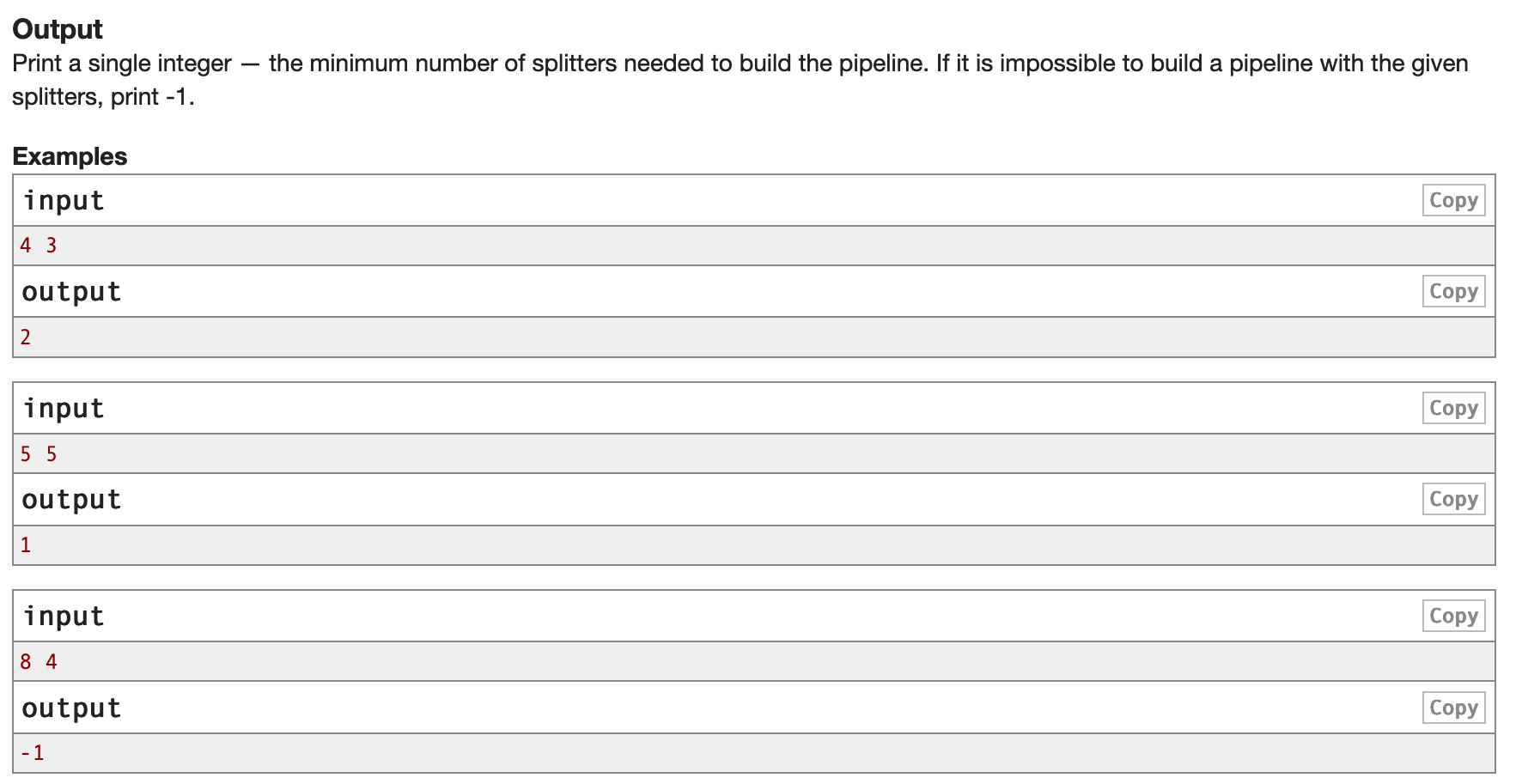
Task: Select the output value 1
Action: 25,544
